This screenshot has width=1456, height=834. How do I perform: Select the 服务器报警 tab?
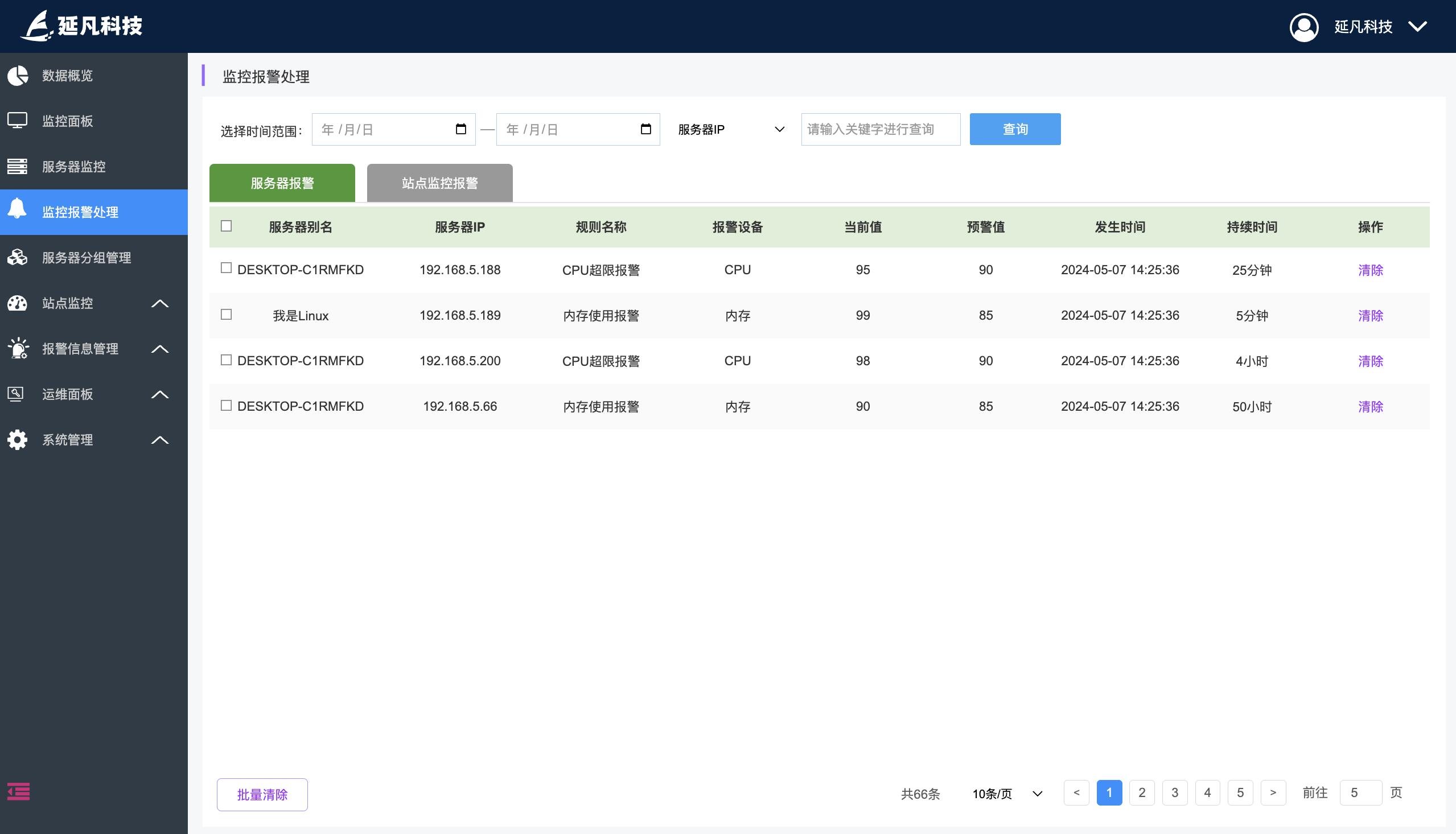click(282, 183)
